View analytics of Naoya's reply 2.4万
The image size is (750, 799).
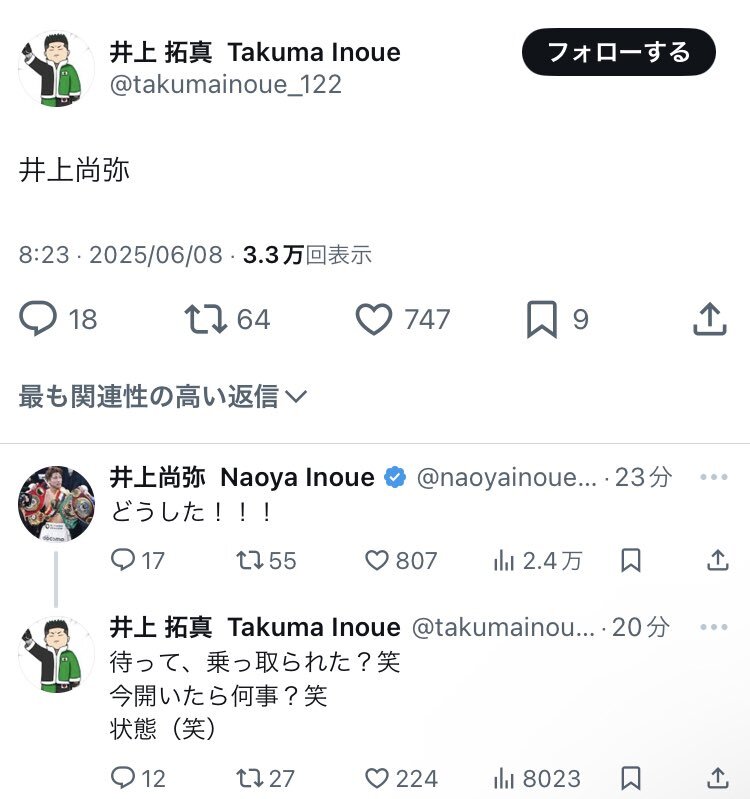[538, 561]
